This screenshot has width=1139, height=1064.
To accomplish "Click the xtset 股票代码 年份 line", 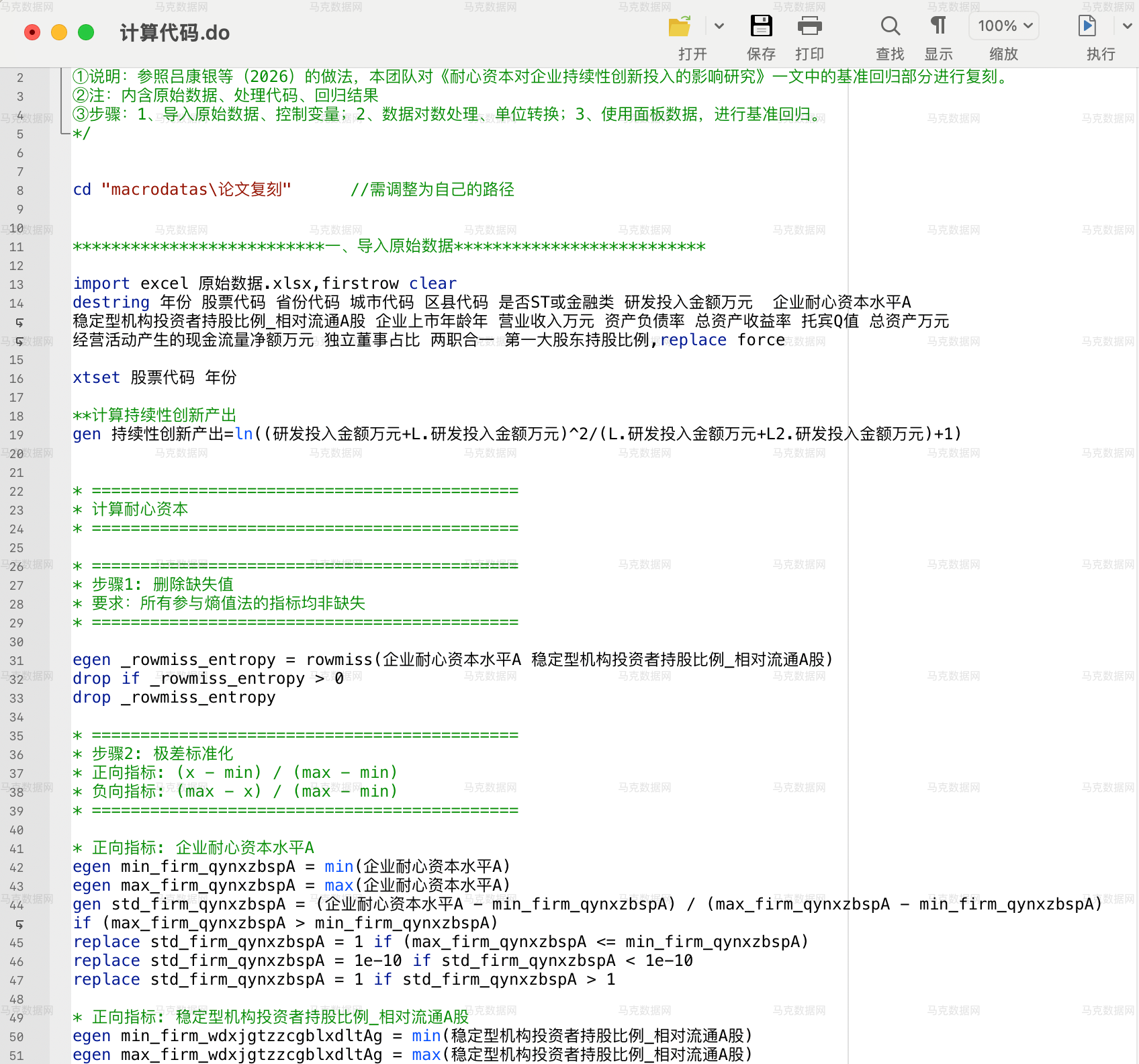I will [154, 378].
